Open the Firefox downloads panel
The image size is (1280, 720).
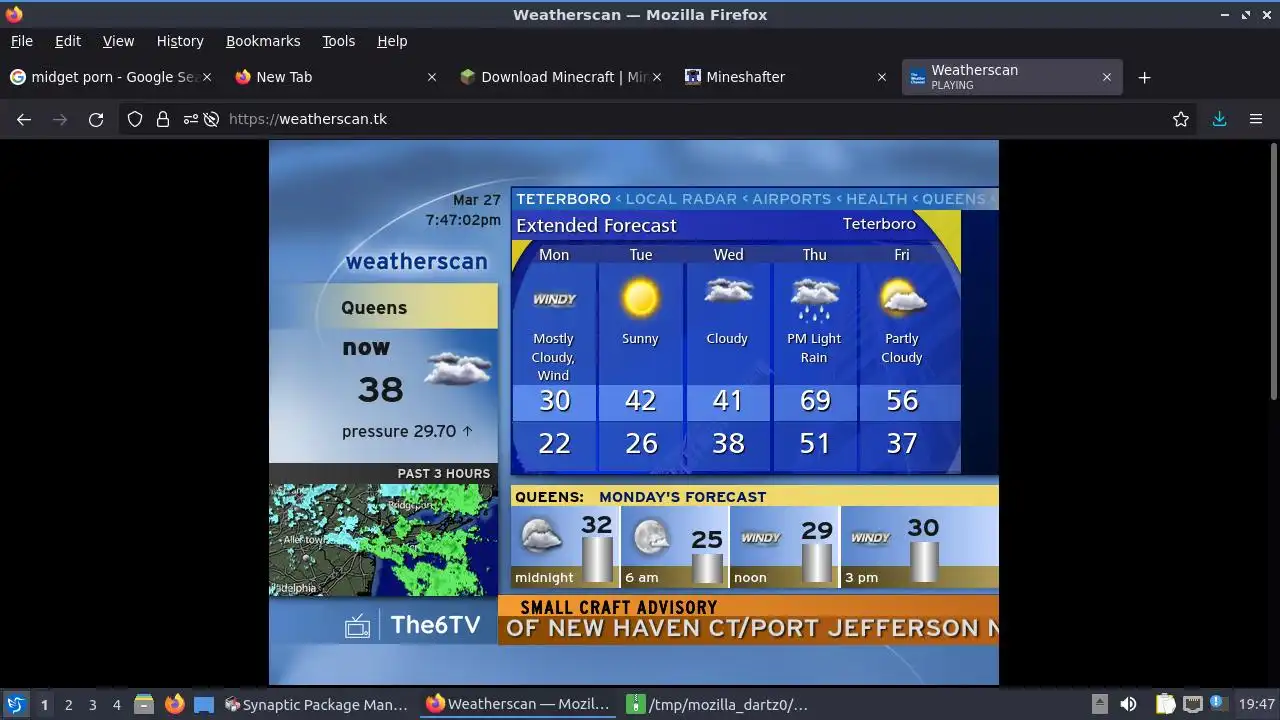[1219, 119]
